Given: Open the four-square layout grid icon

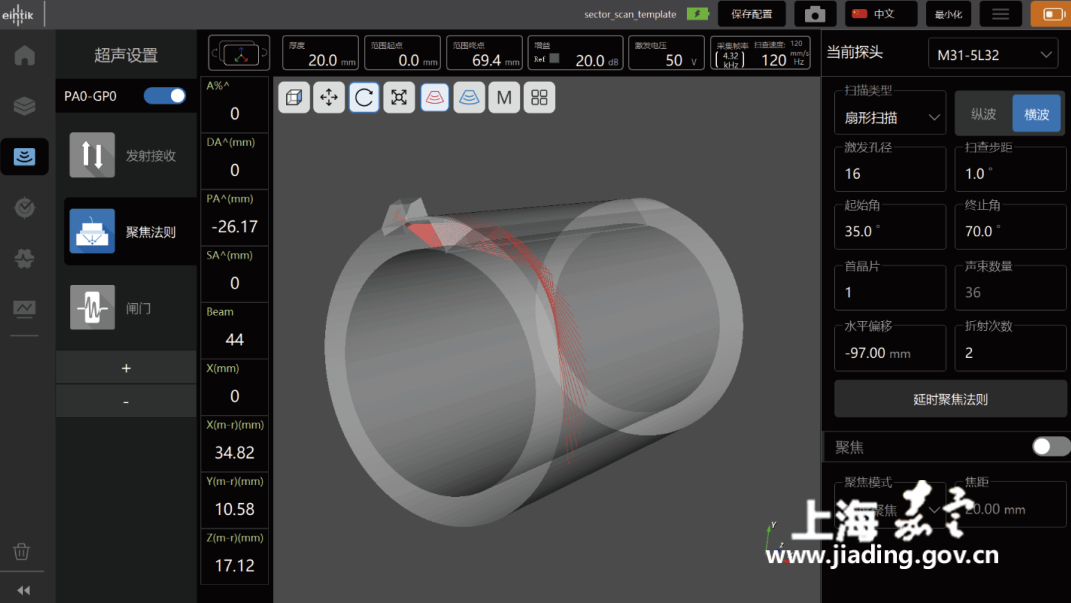Looking at the screenshot, I should (539, 97).
